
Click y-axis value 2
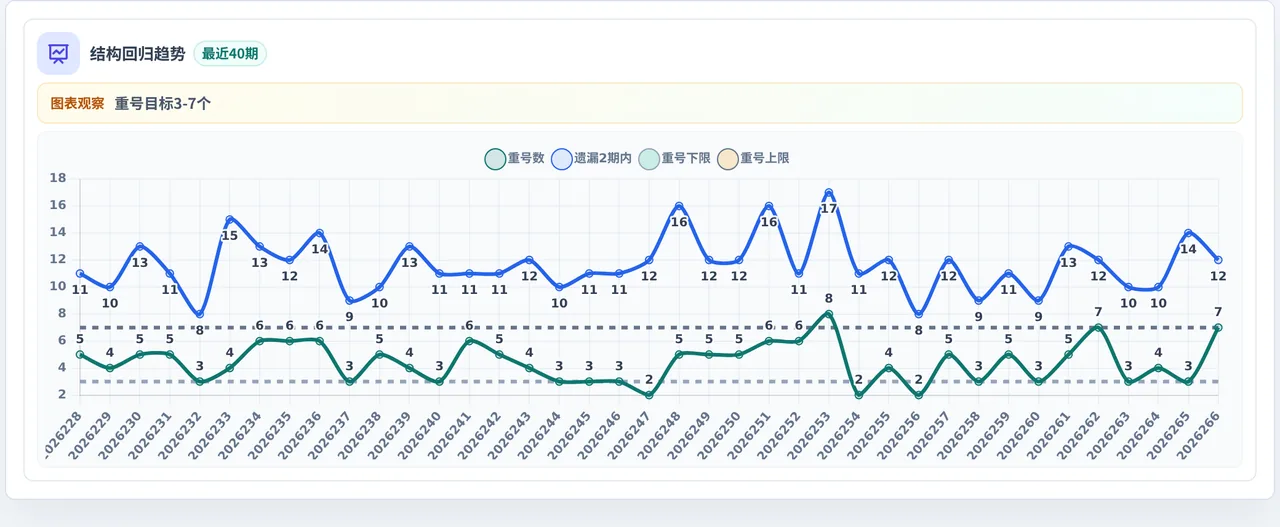[x=62, y=395]
